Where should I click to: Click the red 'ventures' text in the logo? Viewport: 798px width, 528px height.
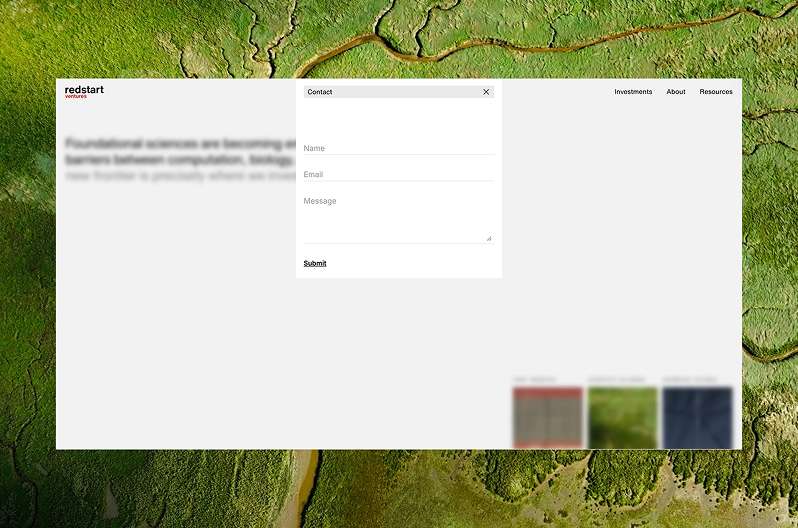[x=76, y=97]
